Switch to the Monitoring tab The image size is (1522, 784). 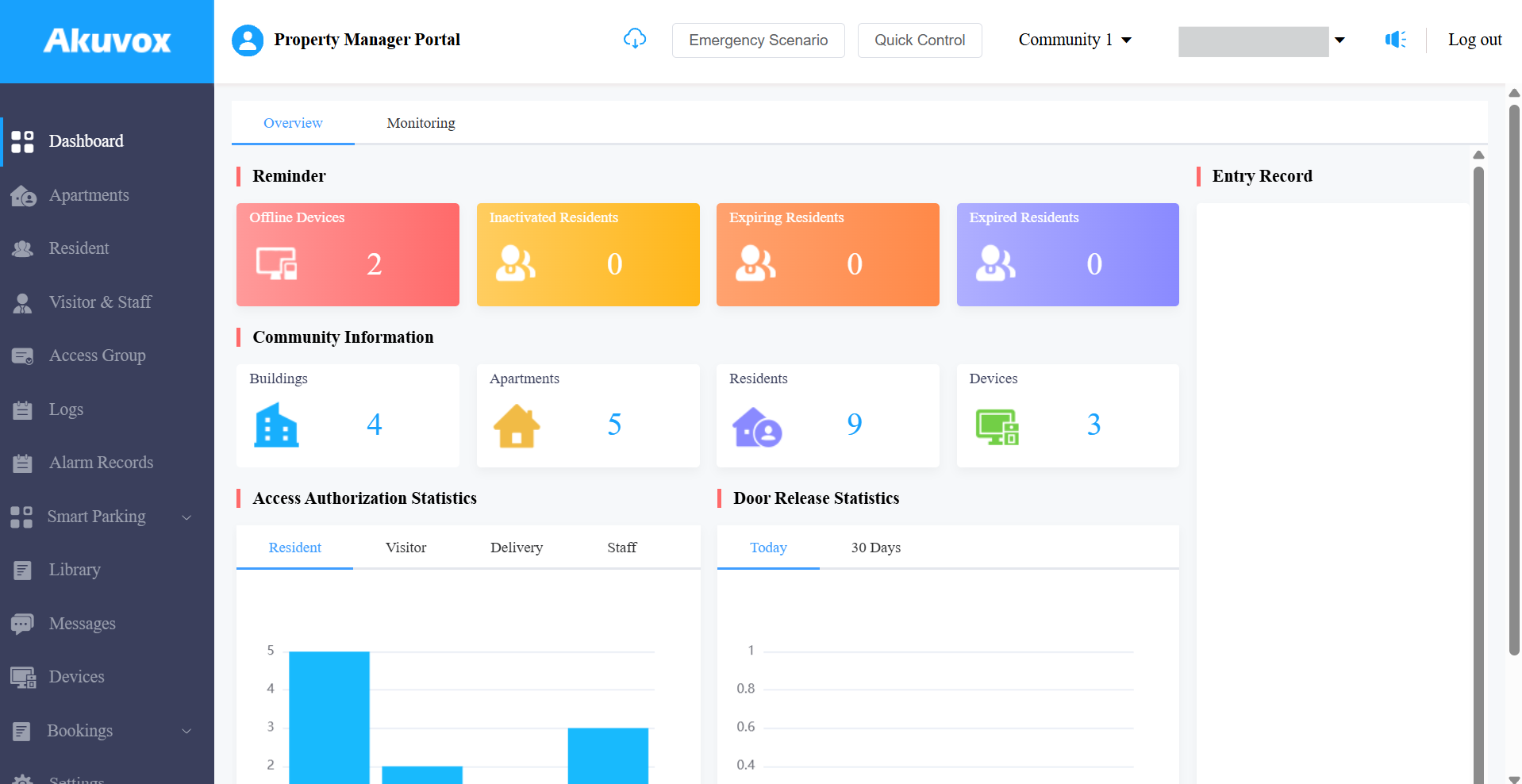(421, 123)
